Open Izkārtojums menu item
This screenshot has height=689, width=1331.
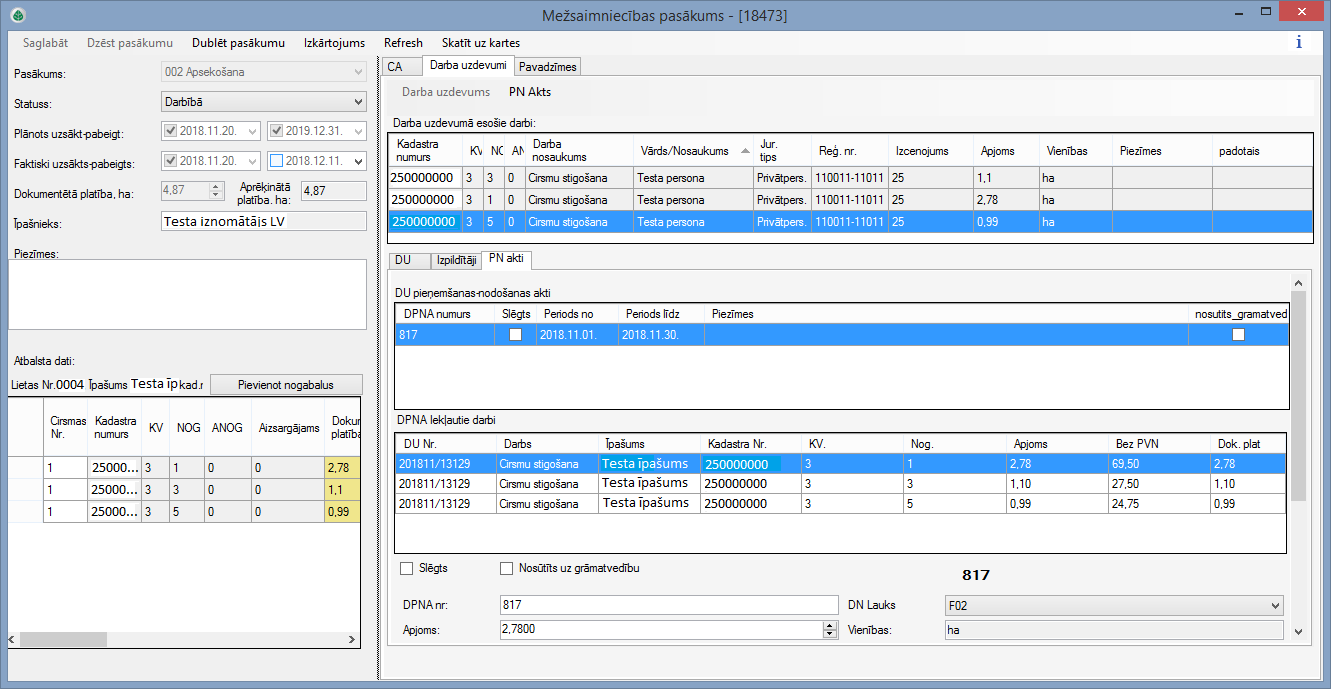pyautogui.click(x=334, y=43)
